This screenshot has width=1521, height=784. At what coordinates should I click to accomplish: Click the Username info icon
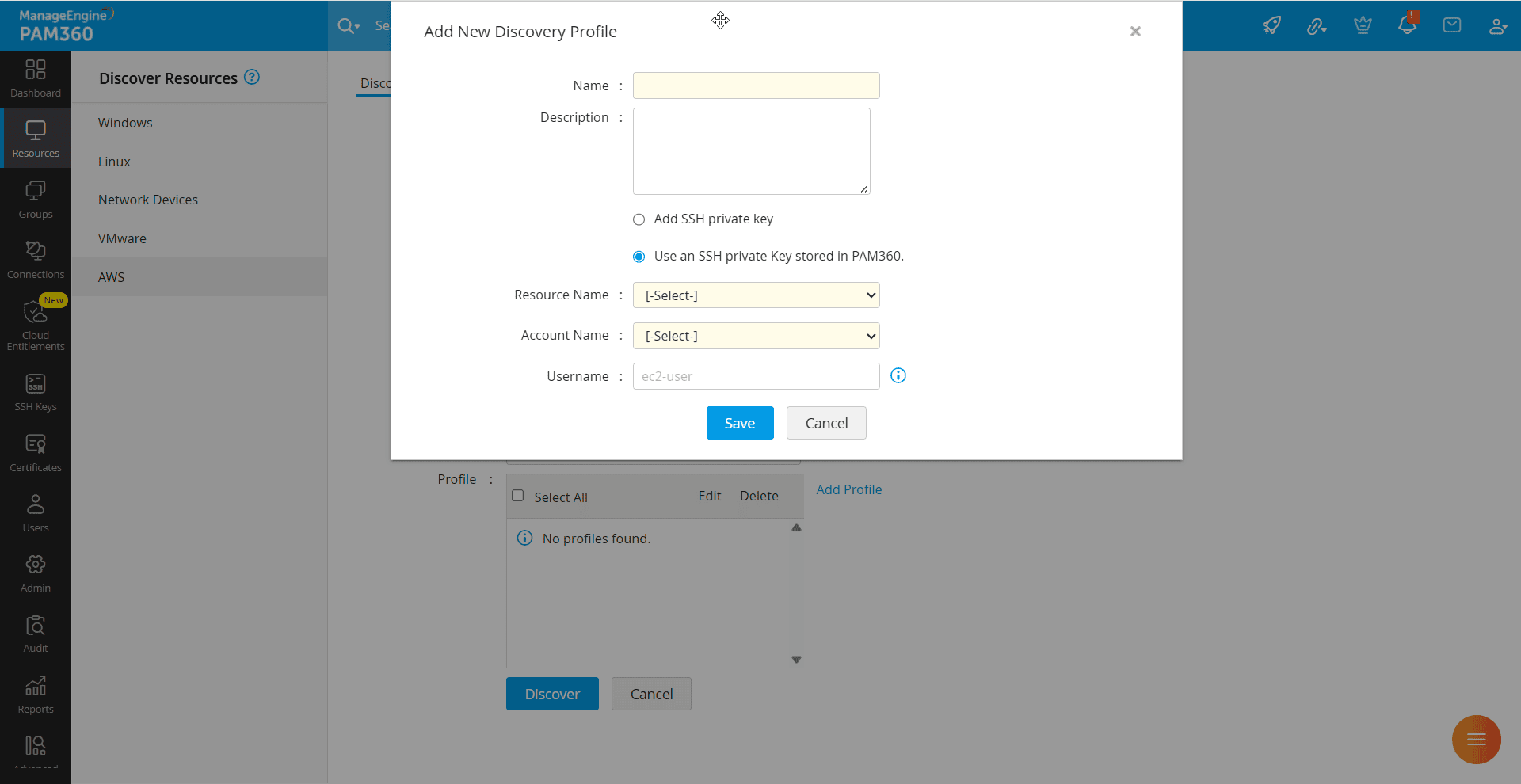pyautogui.click(x=898, y=375)
